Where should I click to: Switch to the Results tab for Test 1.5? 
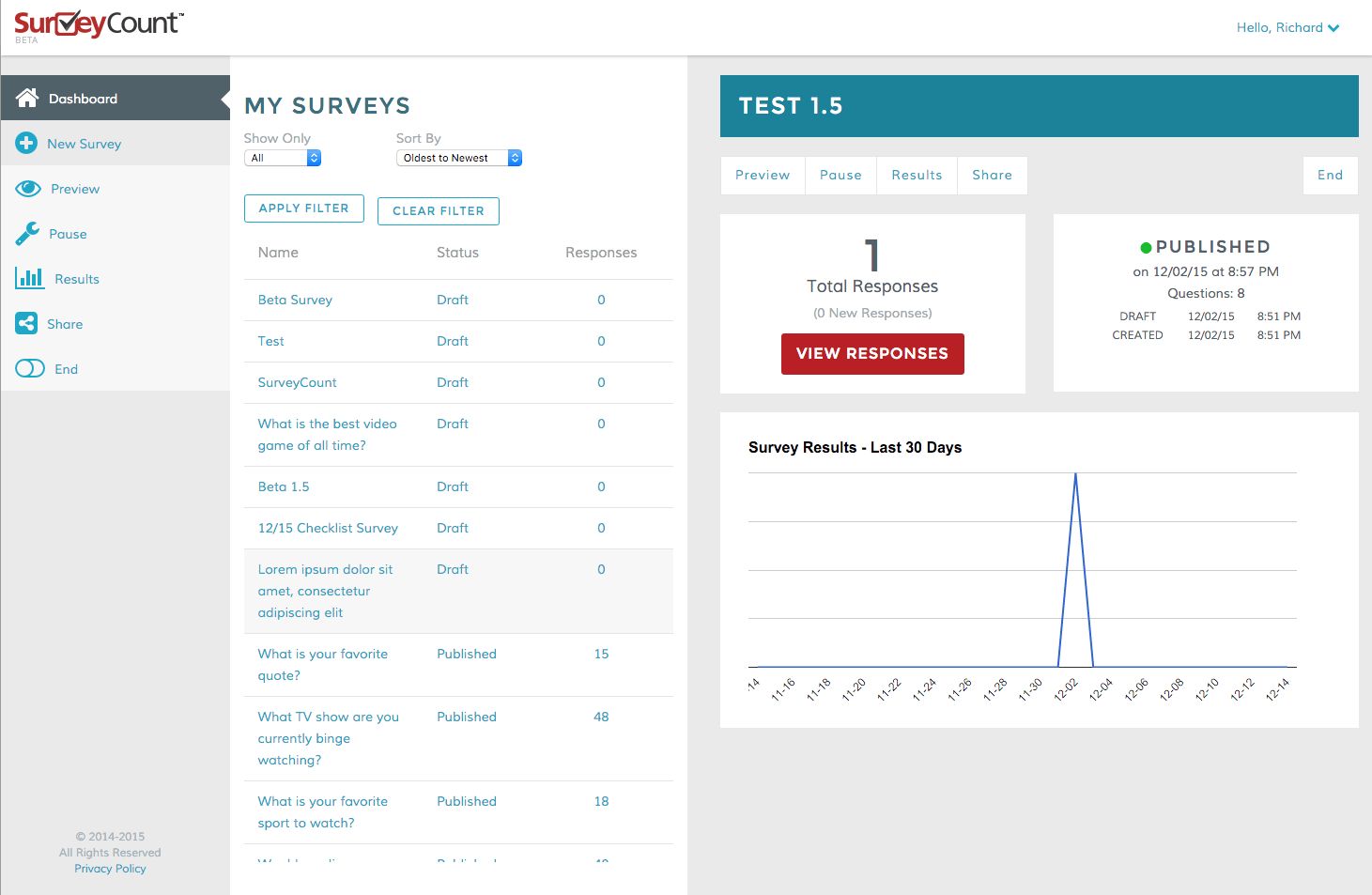click(x=916, y=175)
